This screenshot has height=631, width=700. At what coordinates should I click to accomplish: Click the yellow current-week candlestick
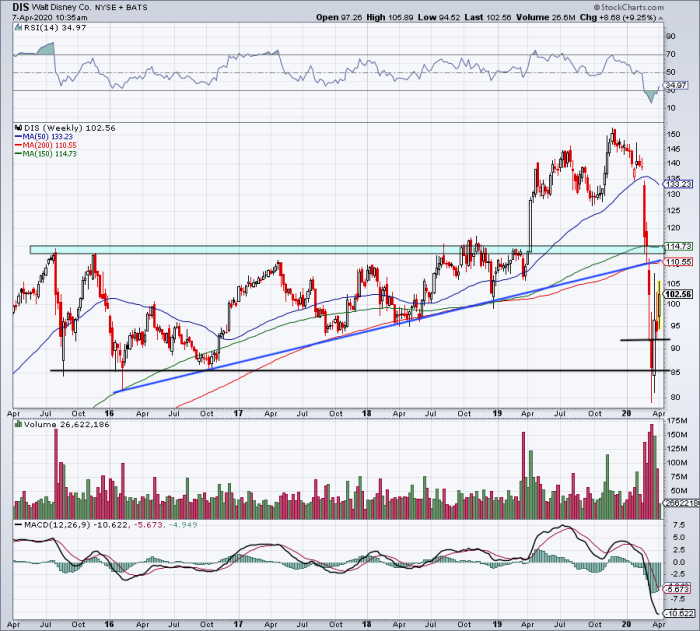(x=659, y=305)
